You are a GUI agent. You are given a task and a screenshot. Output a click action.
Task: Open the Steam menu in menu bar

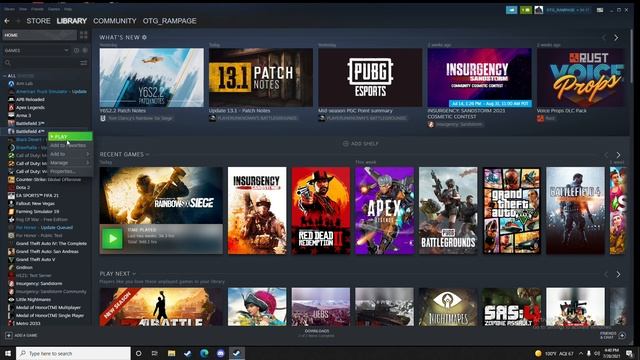click(9, 9)
